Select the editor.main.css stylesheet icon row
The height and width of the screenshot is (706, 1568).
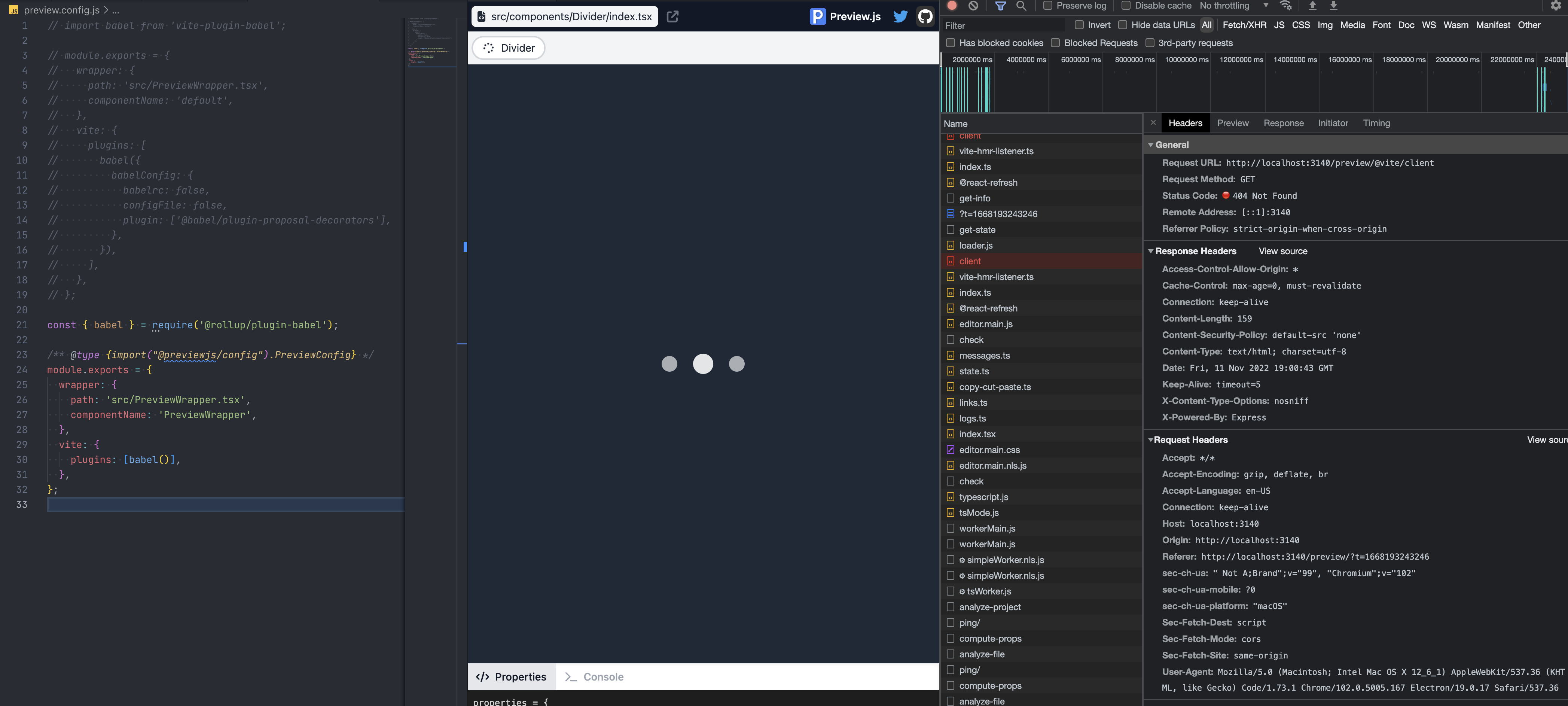tap(1041, 450)
